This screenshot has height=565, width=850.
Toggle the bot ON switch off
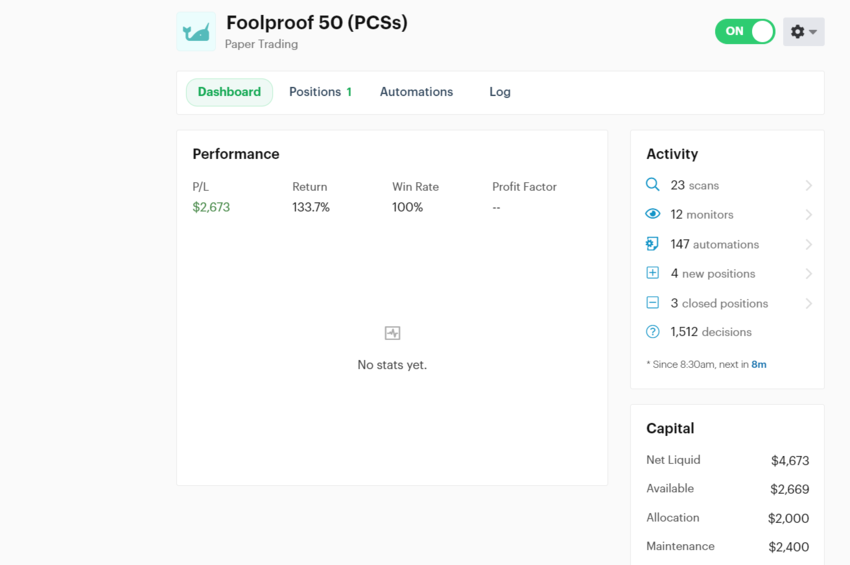tap(745, 32)
